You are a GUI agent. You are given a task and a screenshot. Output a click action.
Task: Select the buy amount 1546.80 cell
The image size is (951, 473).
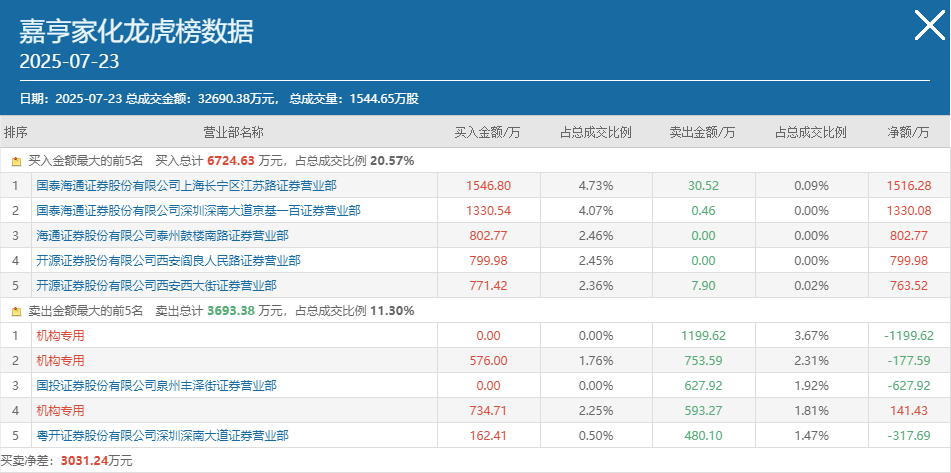tap(489, 186)
